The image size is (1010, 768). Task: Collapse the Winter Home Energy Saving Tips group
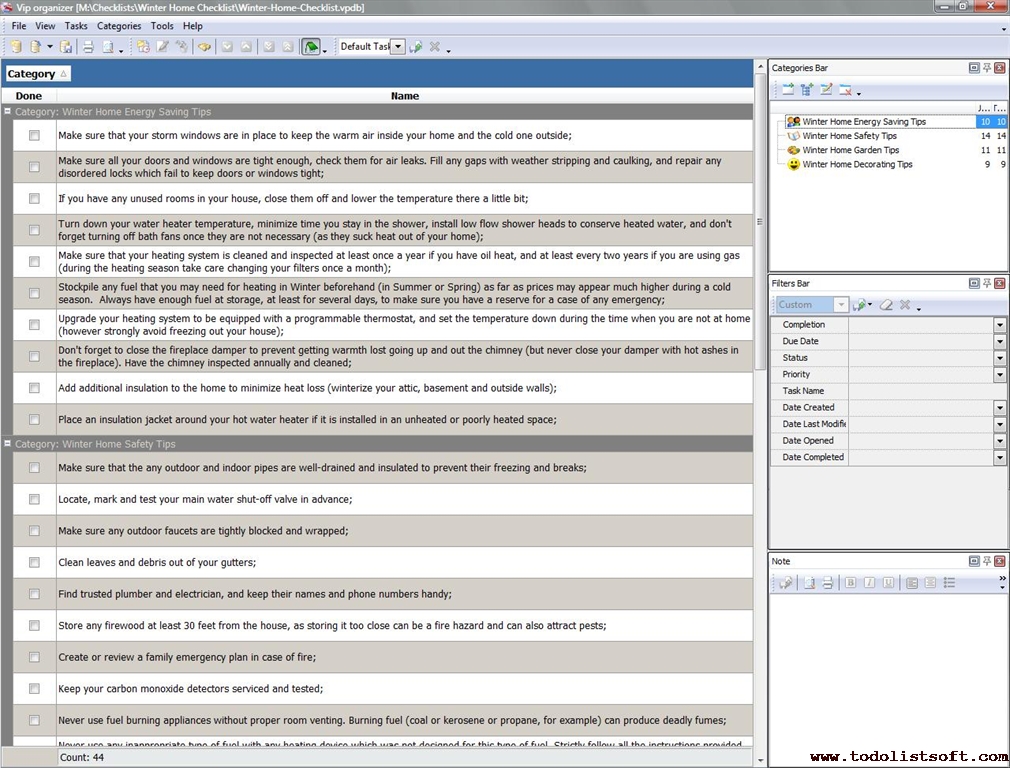pos(8,112)
